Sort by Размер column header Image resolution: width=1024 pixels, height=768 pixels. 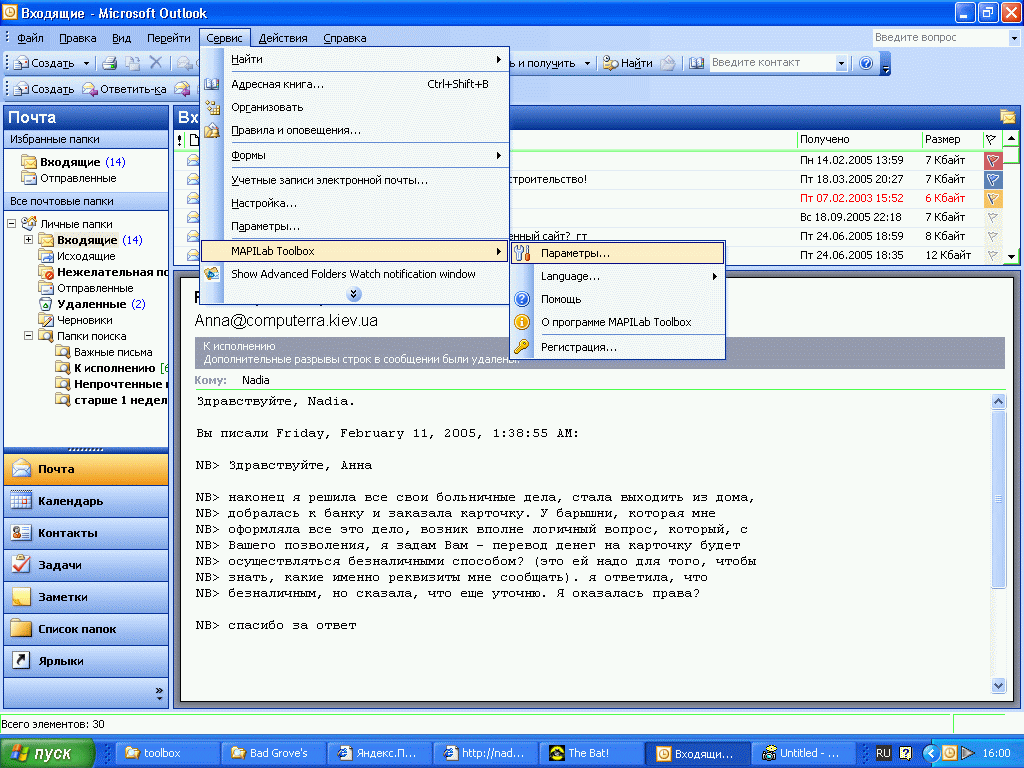[x=952, y=139]
